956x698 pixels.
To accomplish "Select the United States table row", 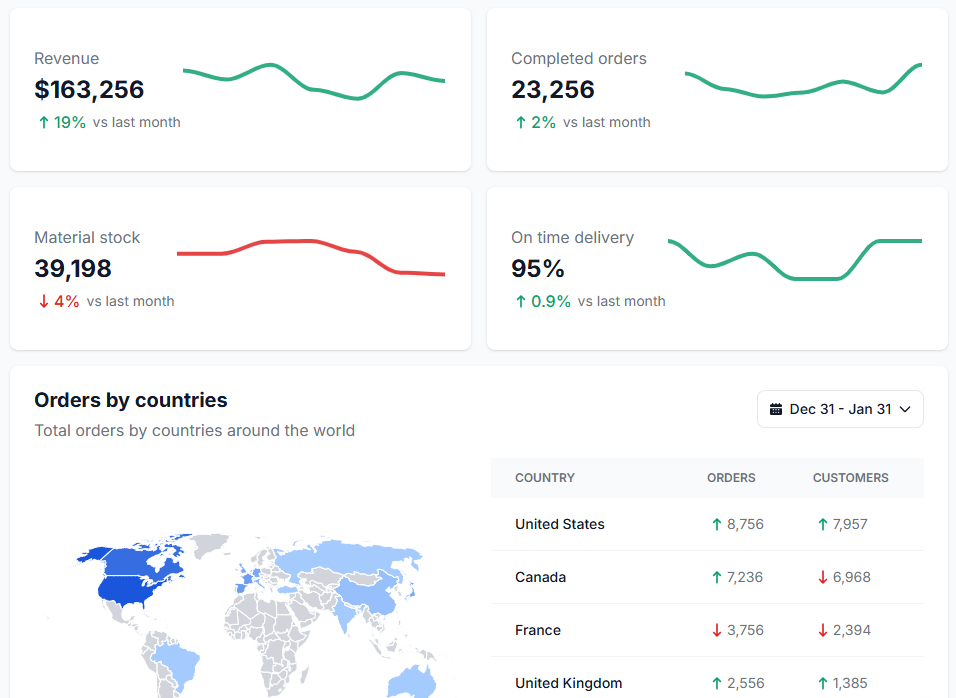I will [x=560, y=524].
